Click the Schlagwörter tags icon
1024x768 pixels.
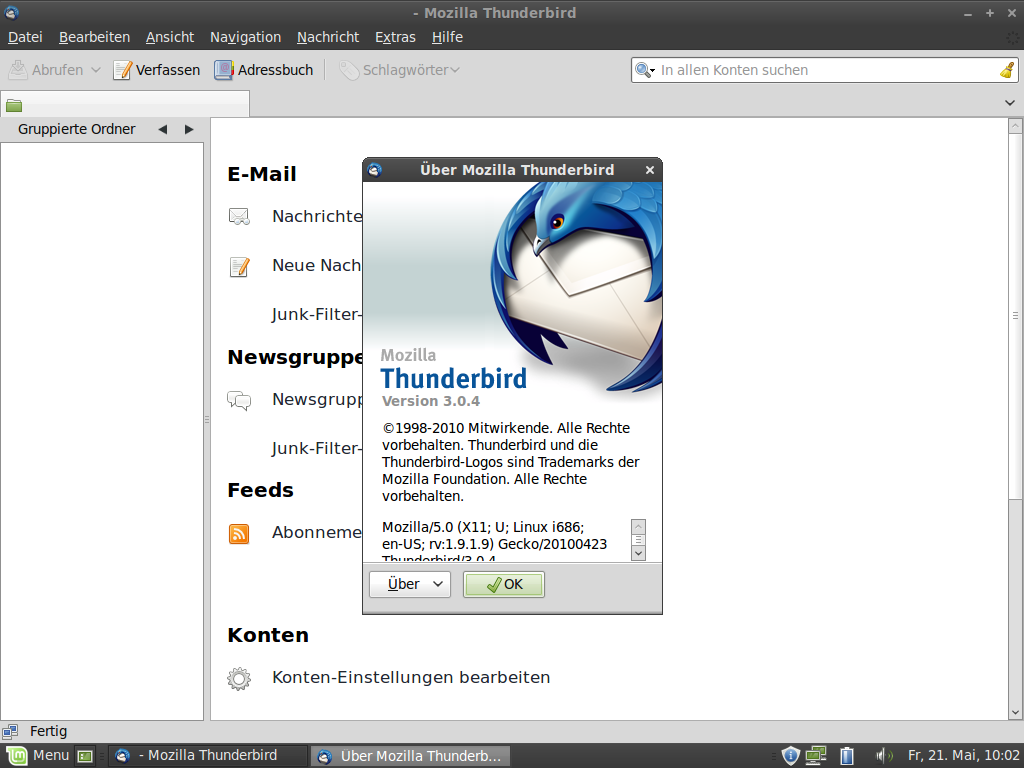point(349,69)
